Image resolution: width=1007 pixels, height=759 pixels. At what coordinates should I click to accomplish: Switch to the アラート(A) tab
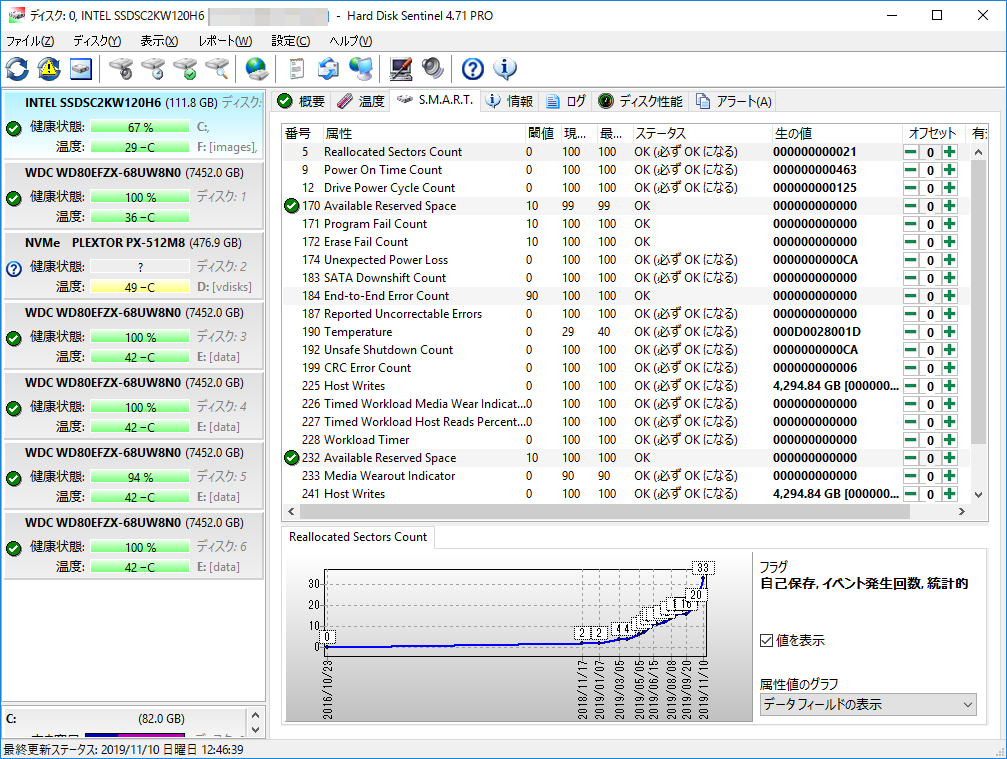click(733, 101)
